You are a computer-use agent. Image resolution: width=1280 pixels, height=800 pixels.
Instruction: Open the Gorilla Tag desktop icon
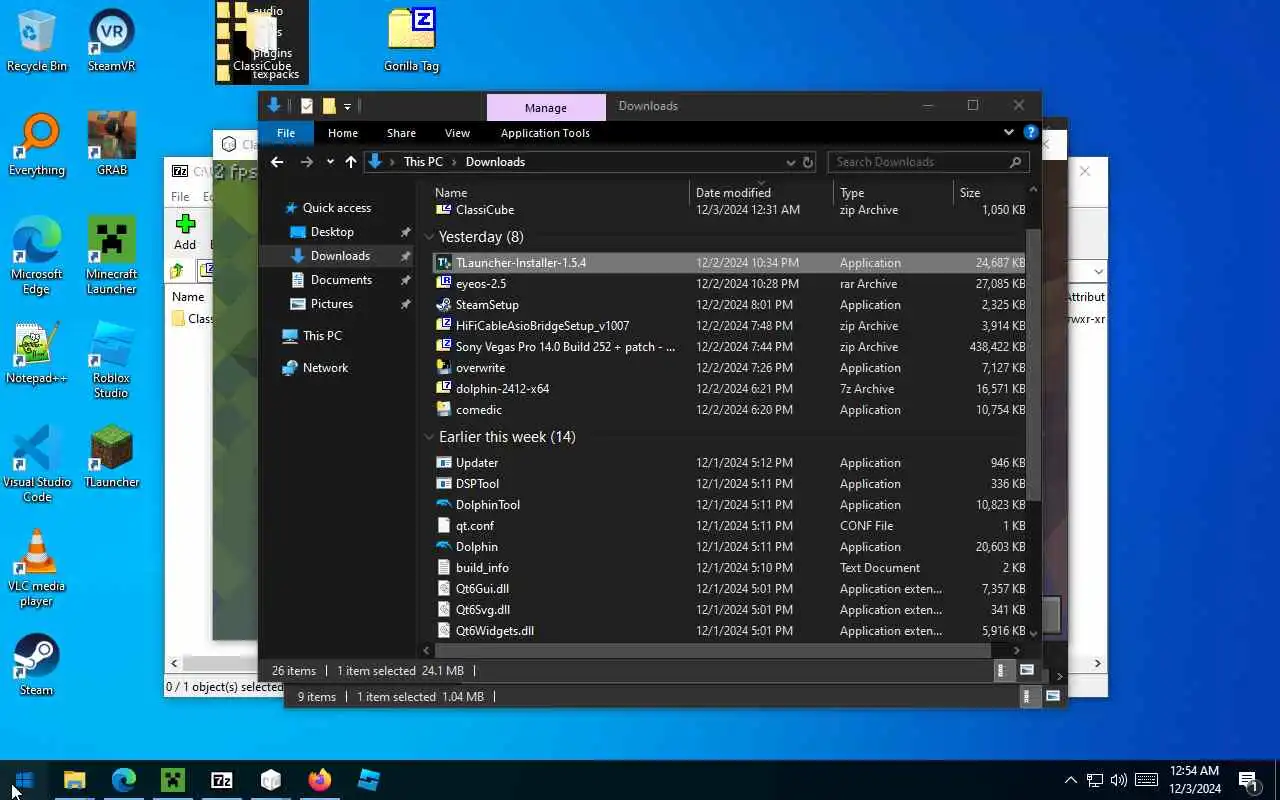[x=411, y=41]
